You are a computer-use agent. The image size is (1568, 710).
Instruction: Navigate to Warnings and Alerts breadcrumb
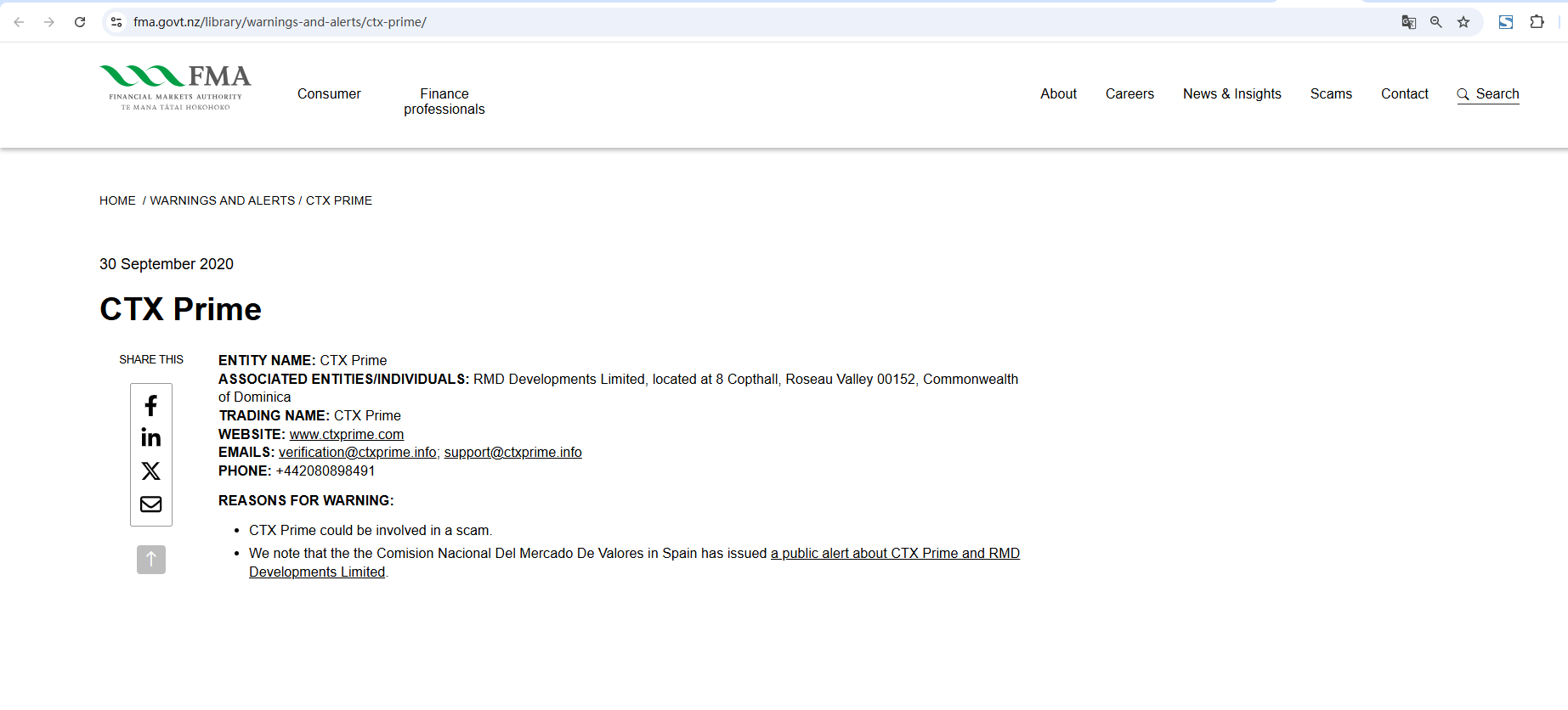(x=223, y=201)
